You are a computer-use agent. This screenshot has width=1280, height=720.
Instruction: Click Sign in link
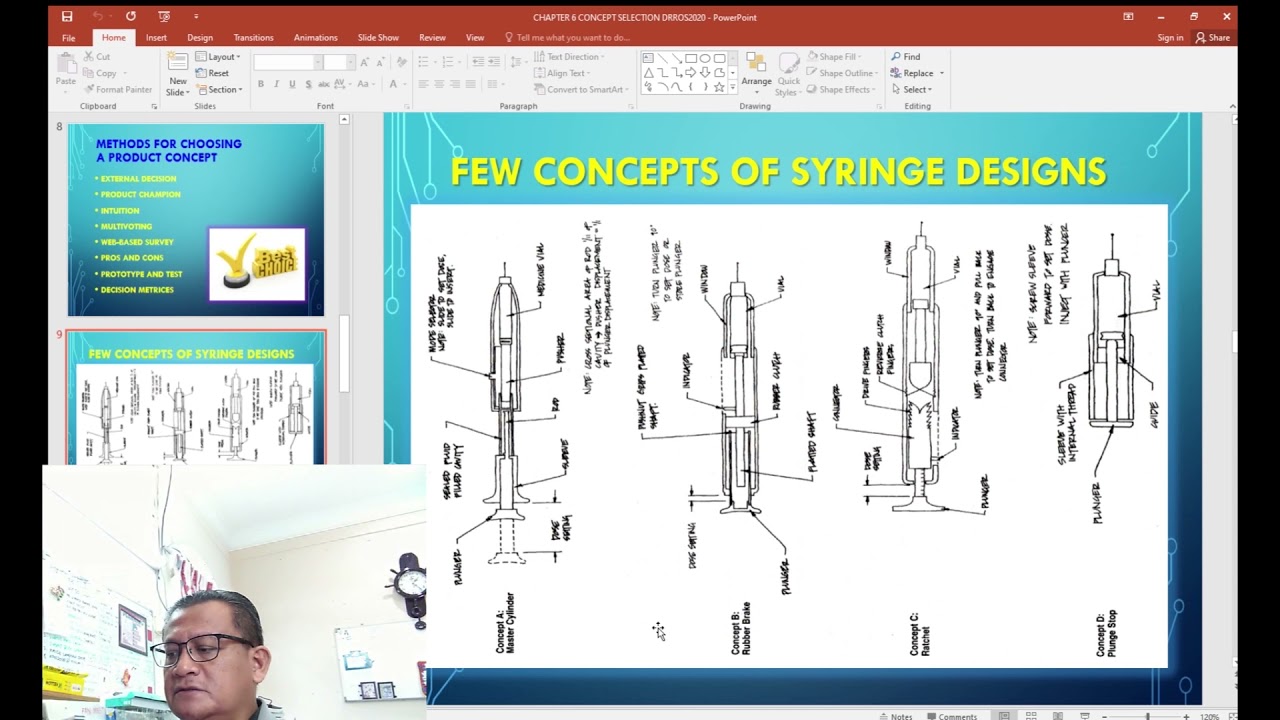(x=1170, y=38)
